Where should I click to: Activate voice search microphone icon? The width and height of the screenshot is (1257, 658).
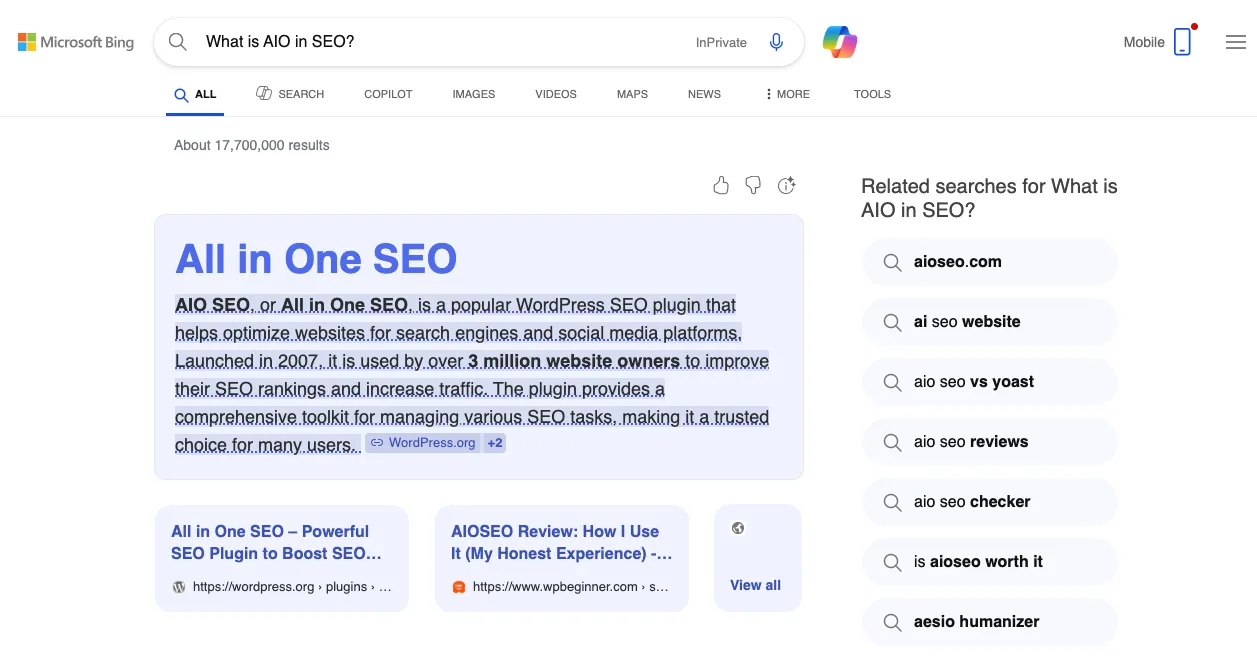776,42
